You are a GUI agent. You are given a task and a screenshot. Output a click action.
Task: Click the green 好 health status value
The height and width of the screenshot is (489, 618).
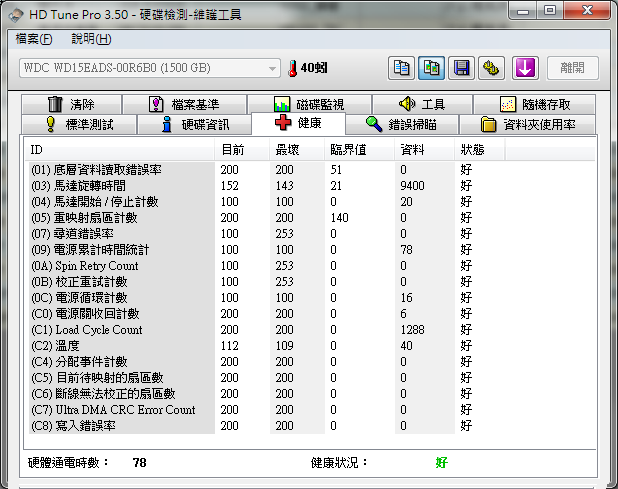point(441,462)
